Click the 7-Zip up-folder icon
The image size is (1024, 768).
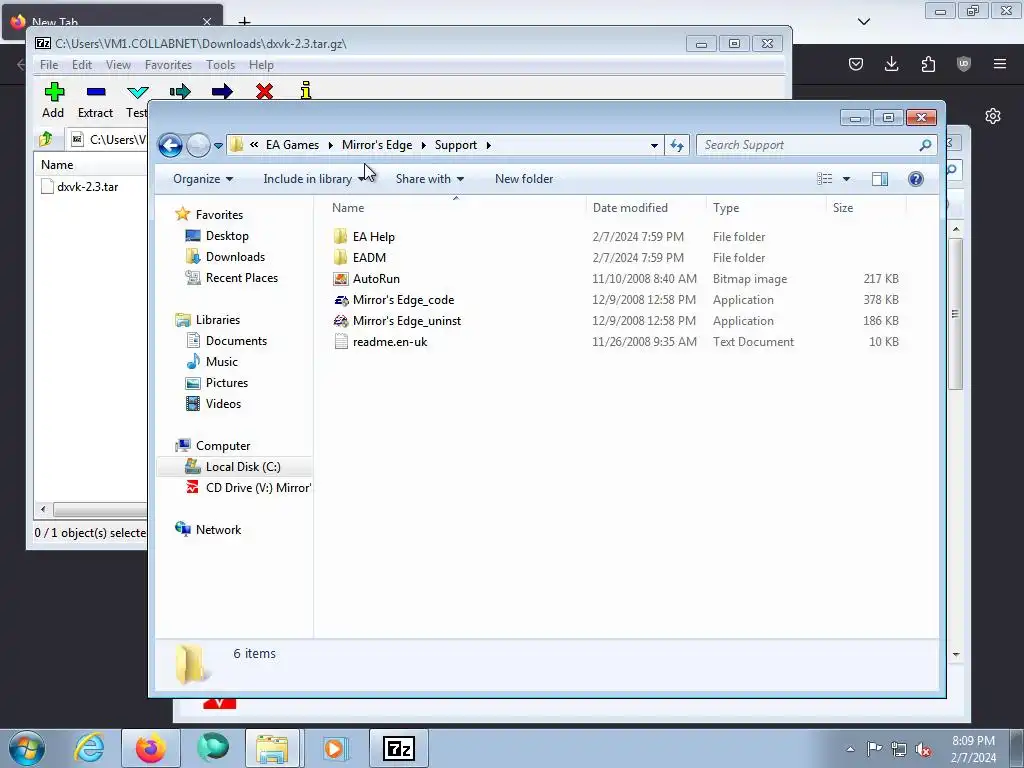pos(46,138)
